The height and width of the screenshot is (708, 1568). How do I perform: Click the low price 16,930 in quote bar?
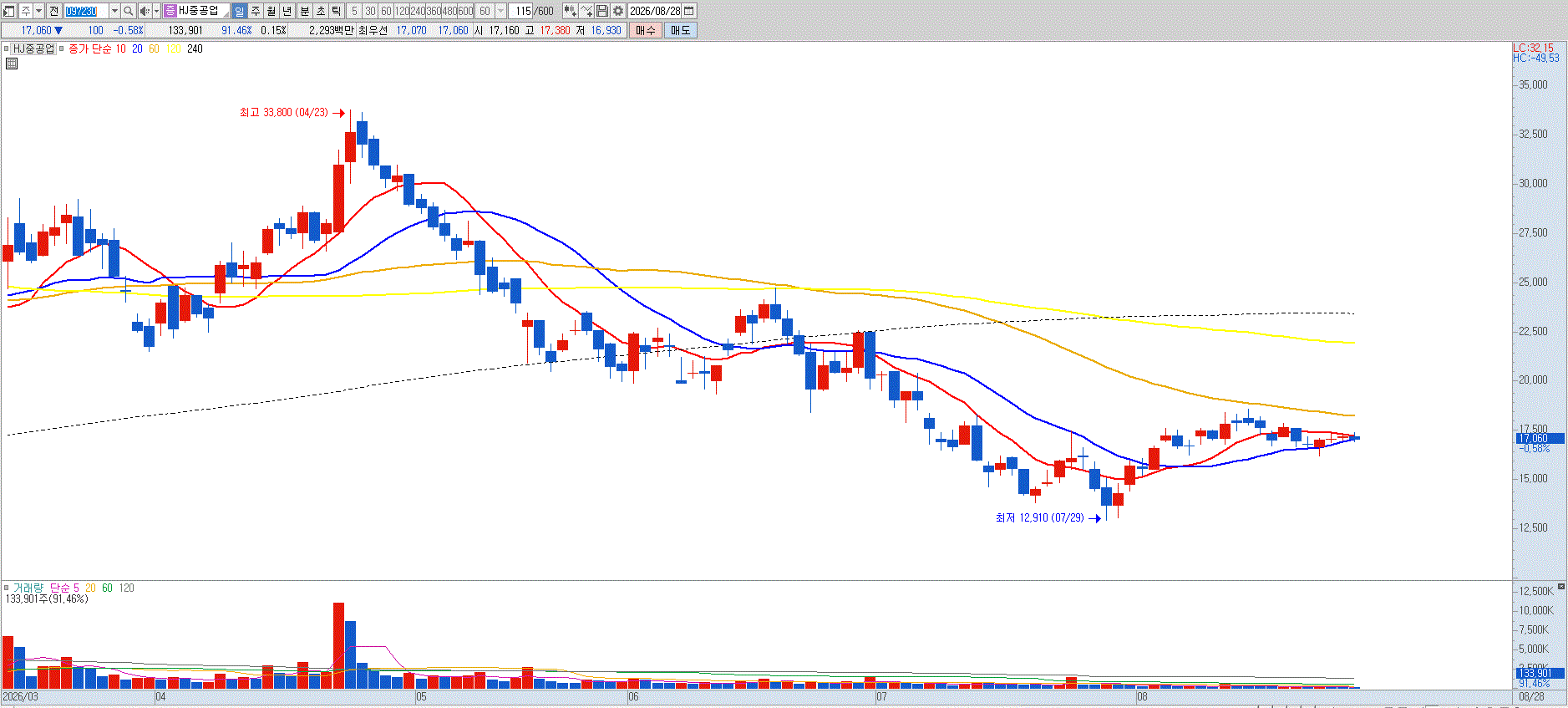(606, 30)
